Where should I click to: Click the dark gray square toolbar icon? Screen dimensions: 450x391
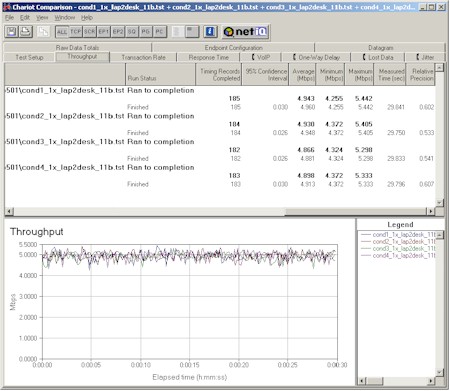click(x=192, y=32)
